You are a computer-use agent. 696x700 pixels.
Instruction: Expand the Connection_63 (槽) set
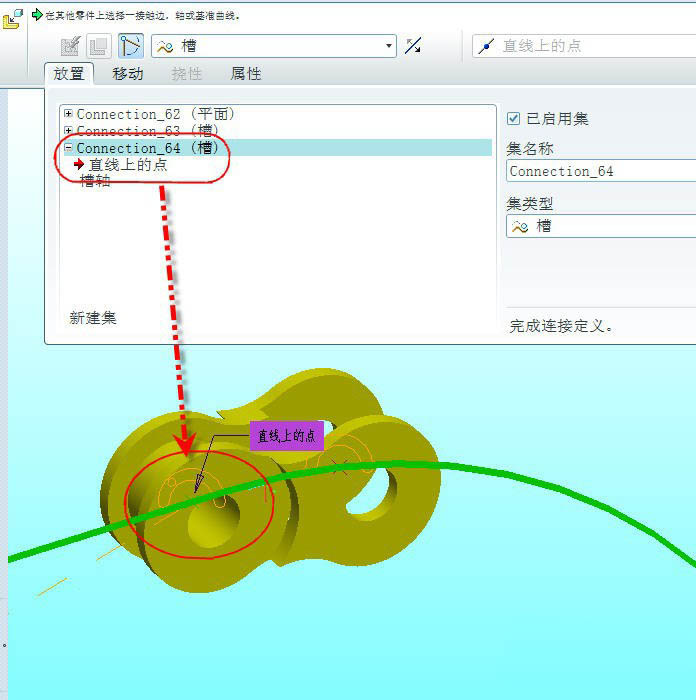point(68,130)
